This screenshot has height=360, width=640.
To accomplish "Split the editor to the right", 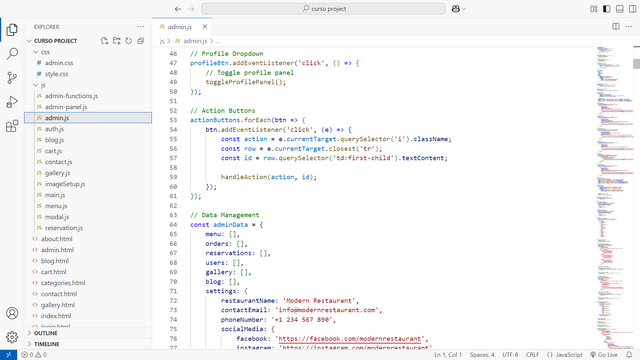I will 616,27.
